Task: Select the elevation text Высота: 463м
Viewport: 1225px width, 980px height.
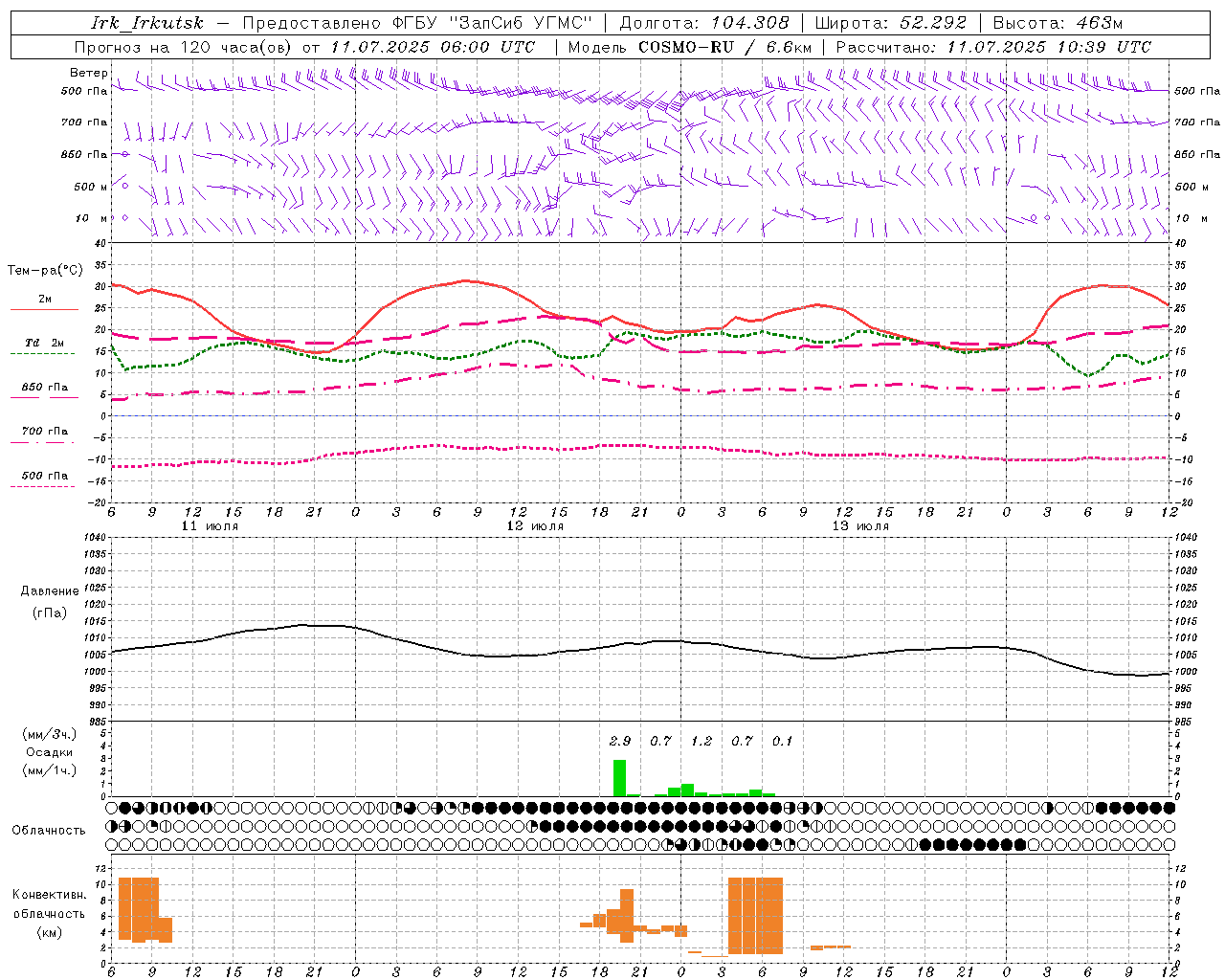Action: click(x=1058, y=23)
